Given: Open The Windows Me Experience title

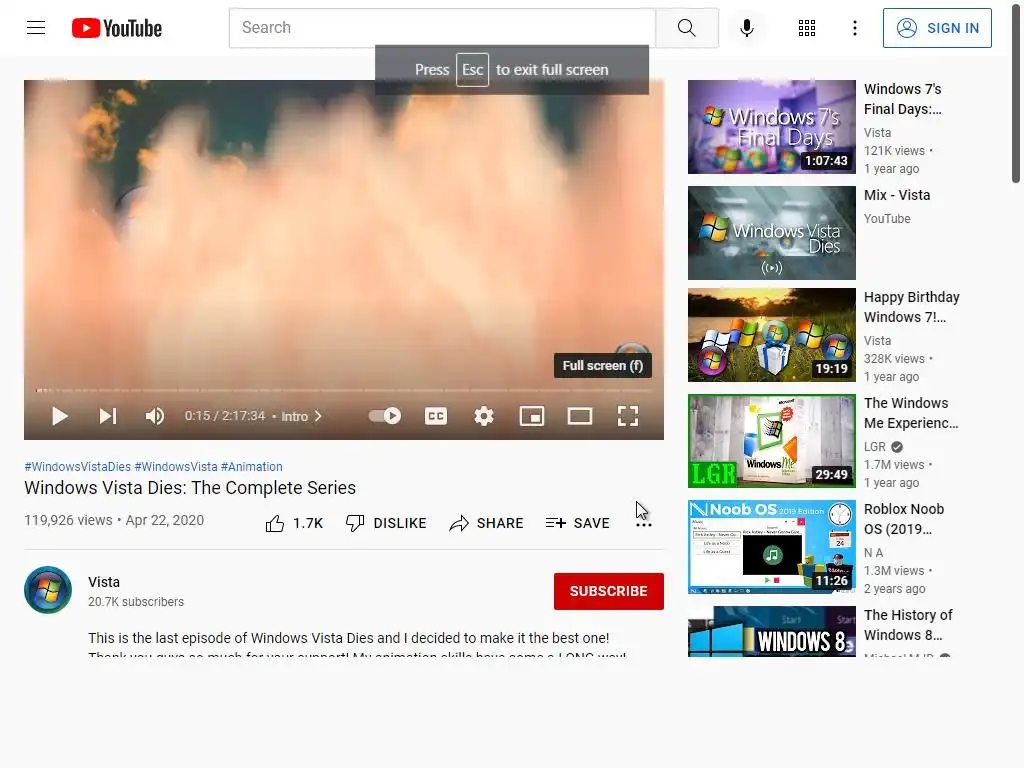Looking at the screenshot, I should click(911, 413).
